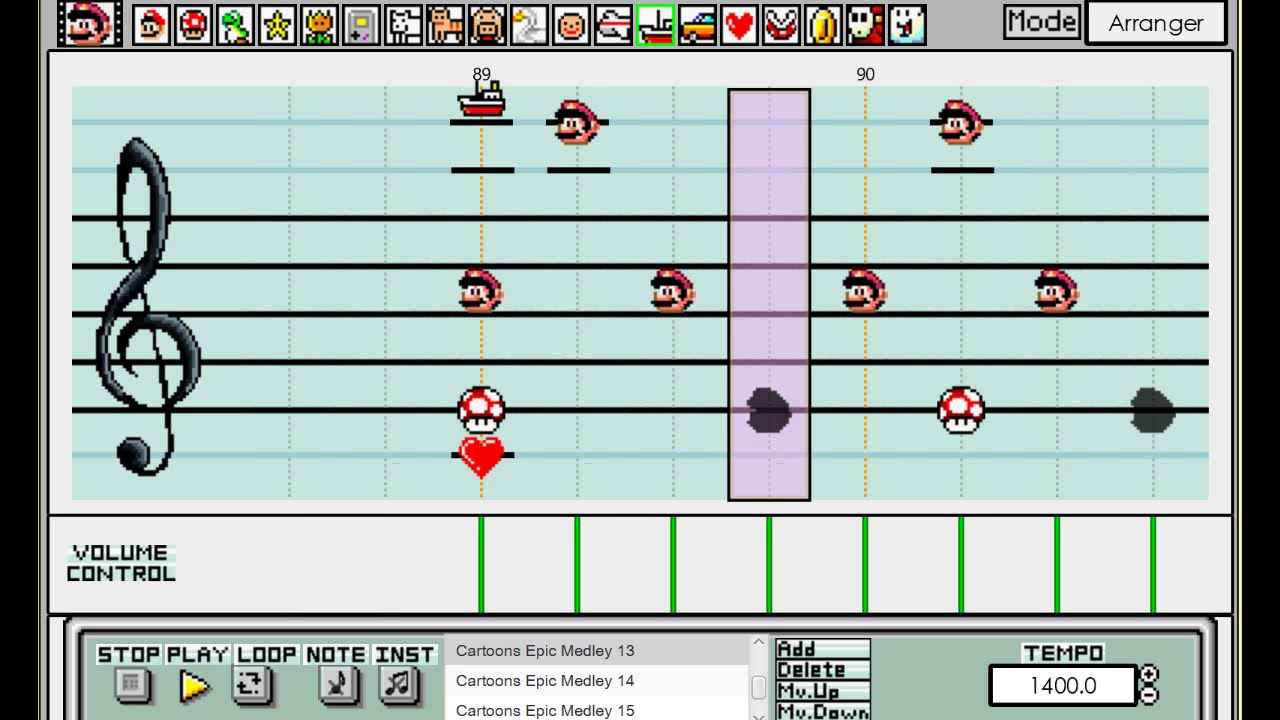
Task: Click the measure number 90 marker
Action: (x=865, y=74)
